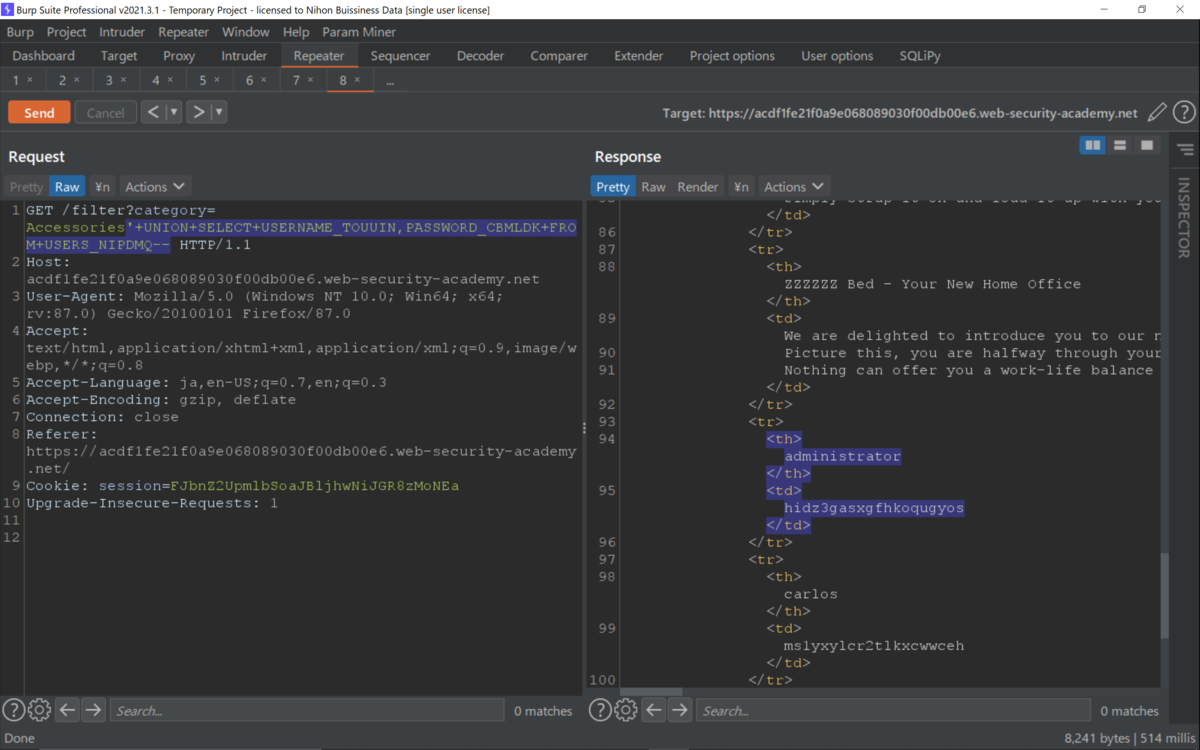Switch to the Decoder tab

[480, 56]
